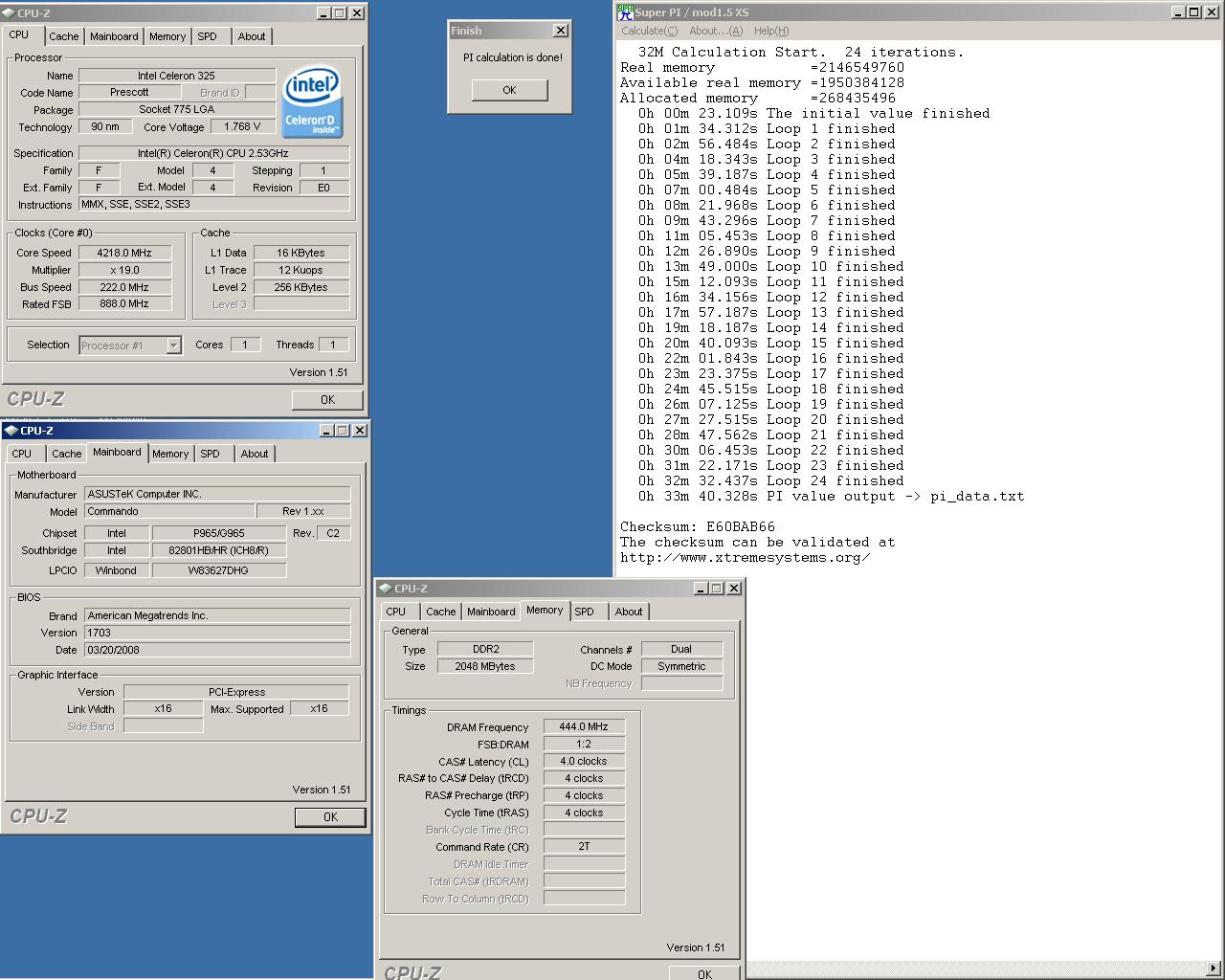Click the PI value output pi_data.txt line
Screen dimensions: 1225x980
832,496
